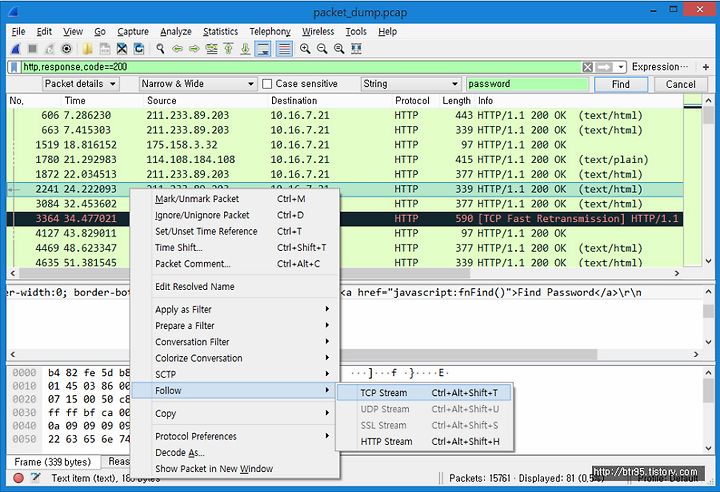Expand the SCTP submenu
720x492 pixels.
242,374
